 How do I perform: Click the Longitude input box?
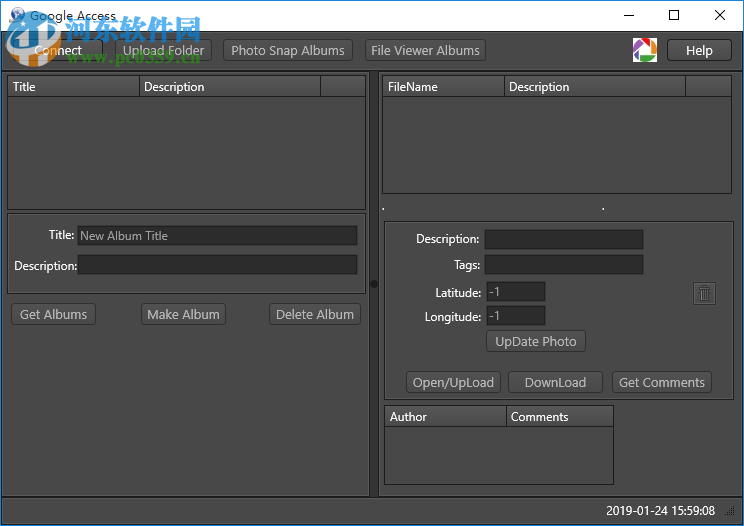516,316
